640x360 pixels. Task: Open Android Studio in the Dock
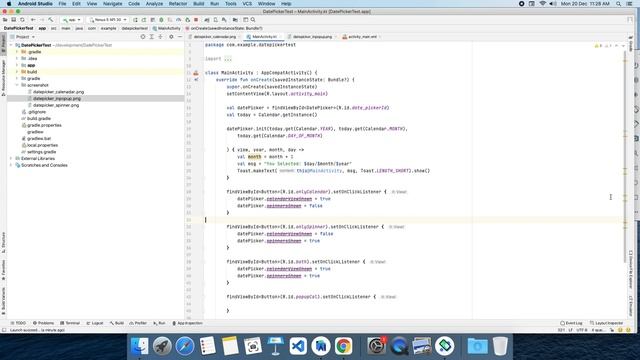point(321,346)
